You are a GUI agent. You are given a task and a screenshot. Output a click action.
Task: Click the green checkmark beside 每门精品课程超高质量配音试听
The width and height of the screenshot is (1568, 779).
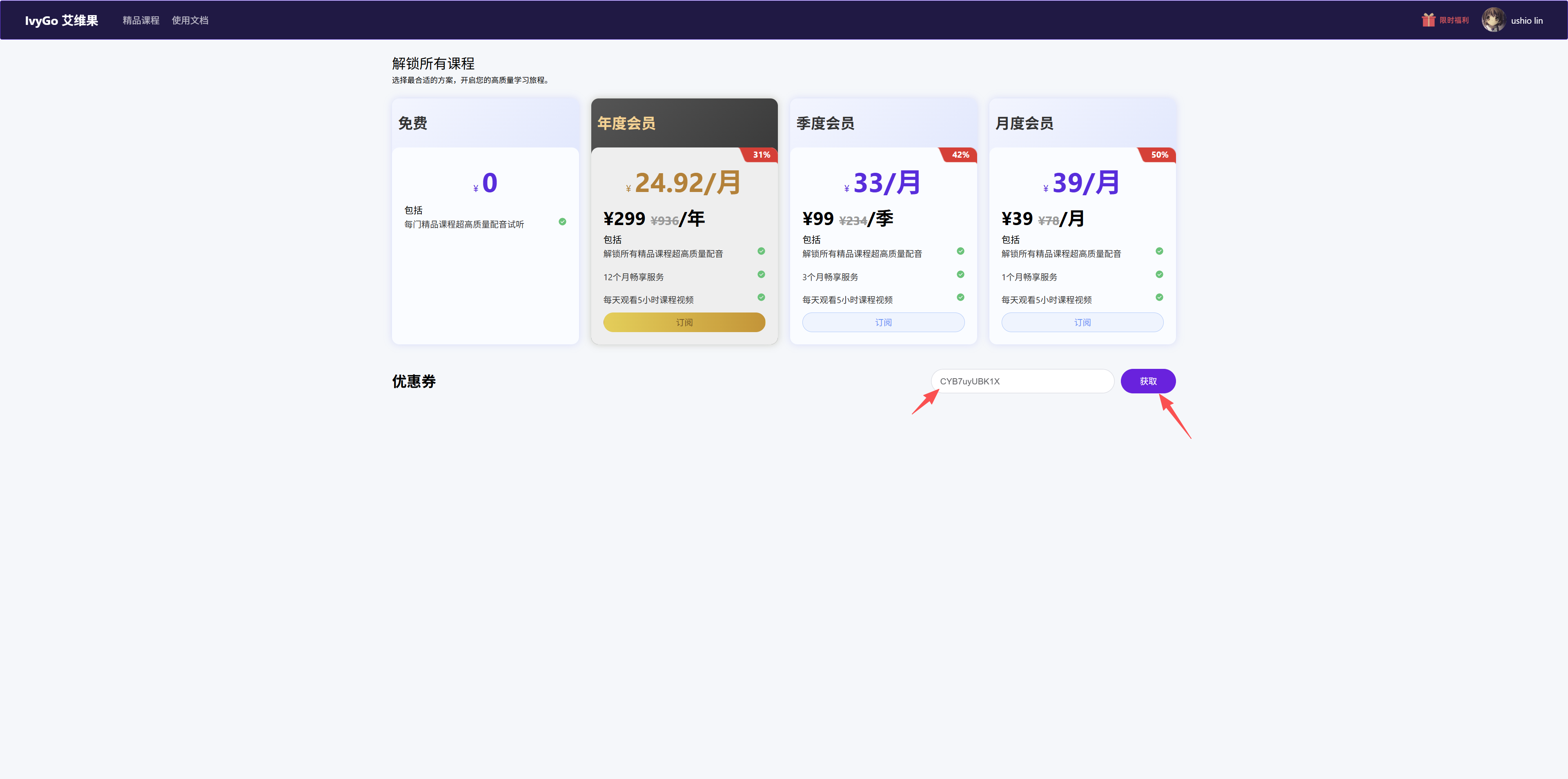click(x=562, y=222)
